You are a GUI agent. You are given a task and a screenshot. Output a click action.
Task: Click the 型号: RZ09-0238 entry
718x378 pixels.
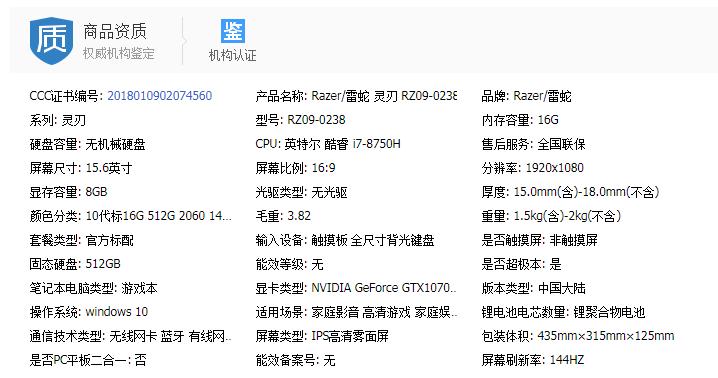point(300,120)
